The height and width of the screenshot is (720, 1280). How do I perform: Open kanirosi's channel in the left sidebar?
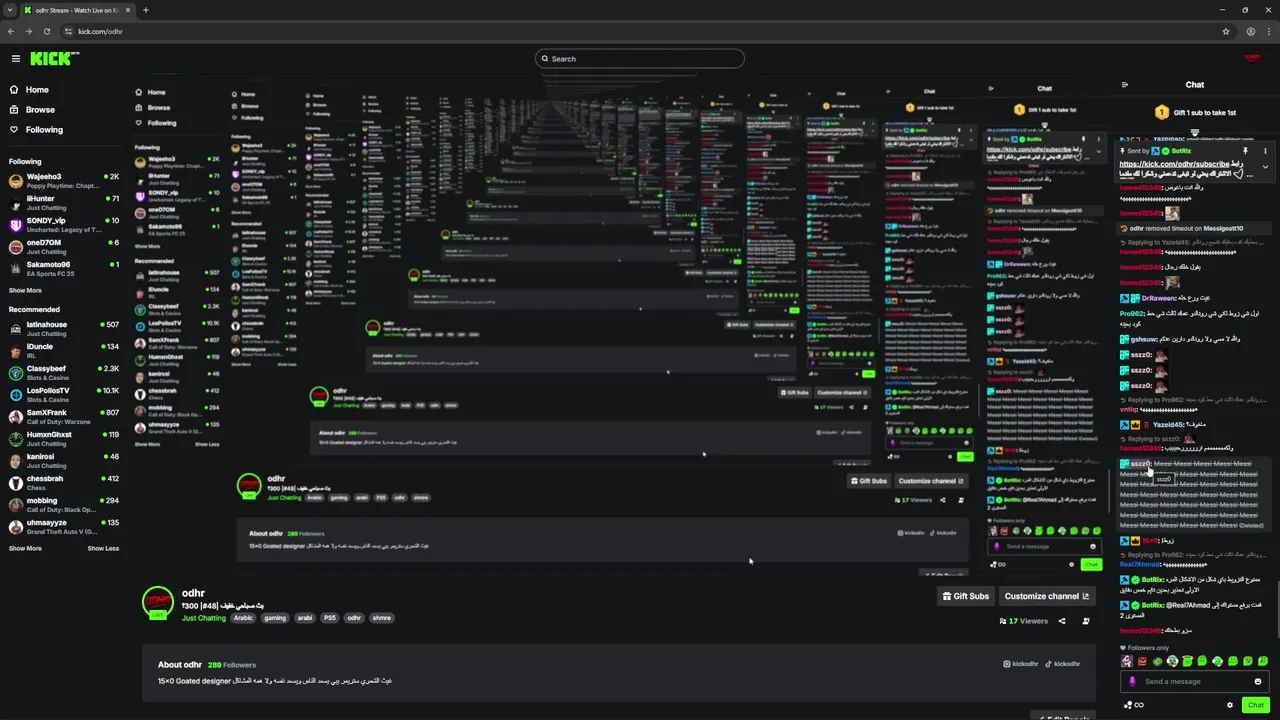[x=64, y=461]
